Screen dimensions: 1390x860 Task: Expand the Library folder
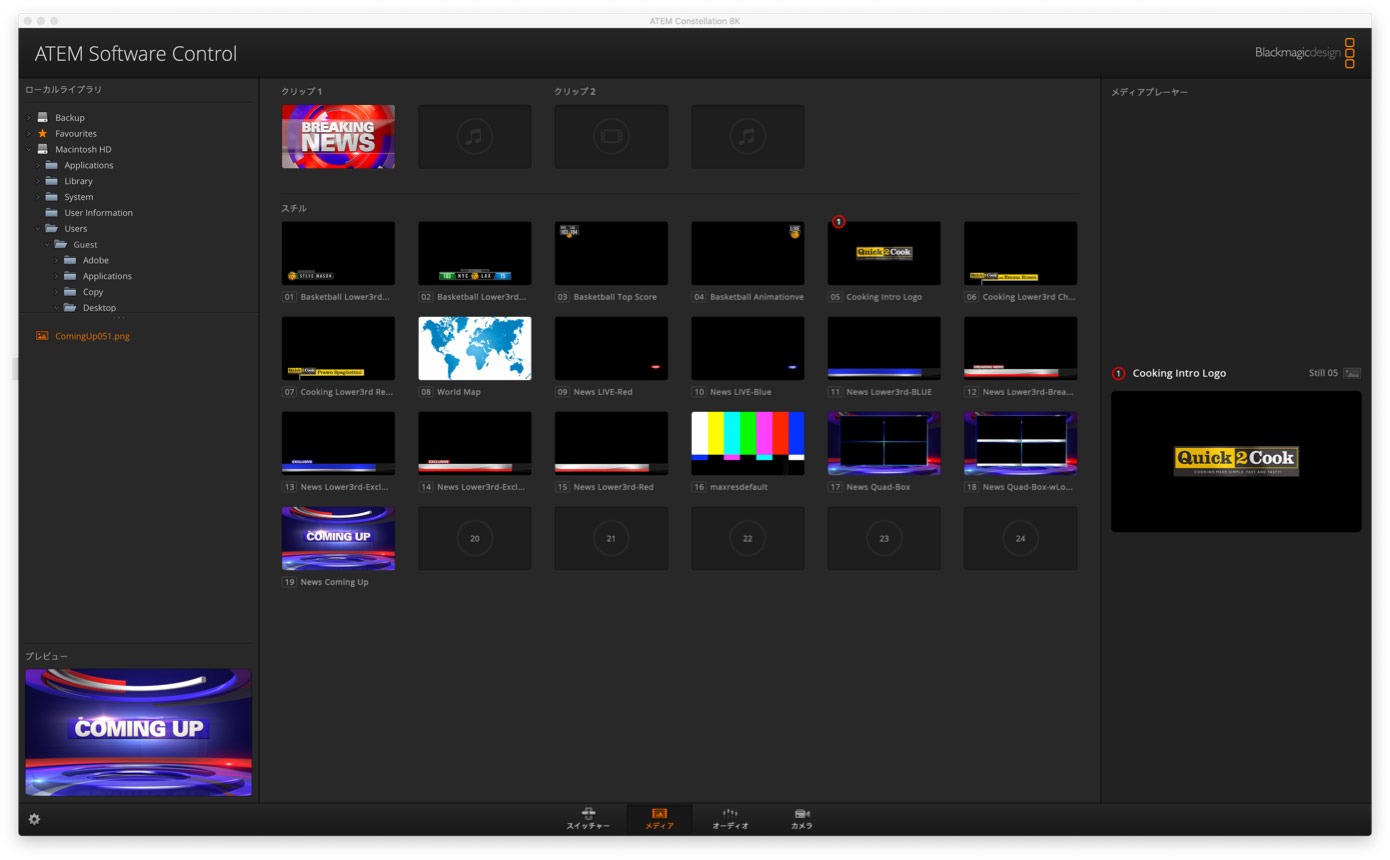pos(38,181)
